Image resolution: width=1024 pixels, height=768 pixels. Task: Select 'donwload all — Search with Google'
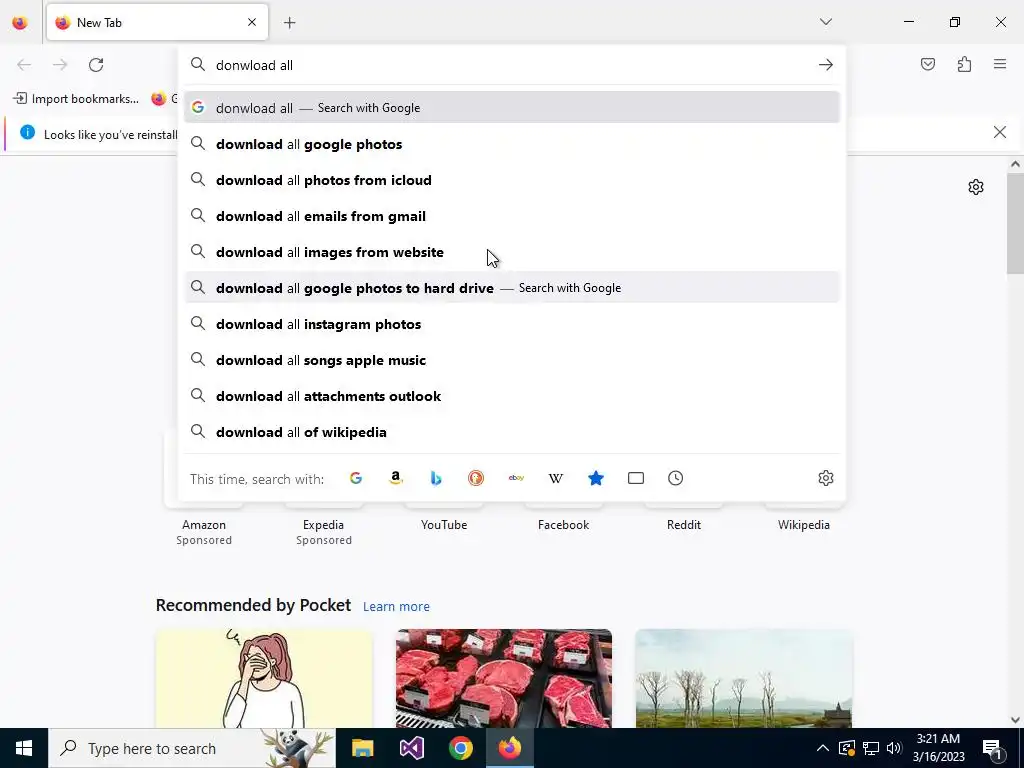(512, 108)
